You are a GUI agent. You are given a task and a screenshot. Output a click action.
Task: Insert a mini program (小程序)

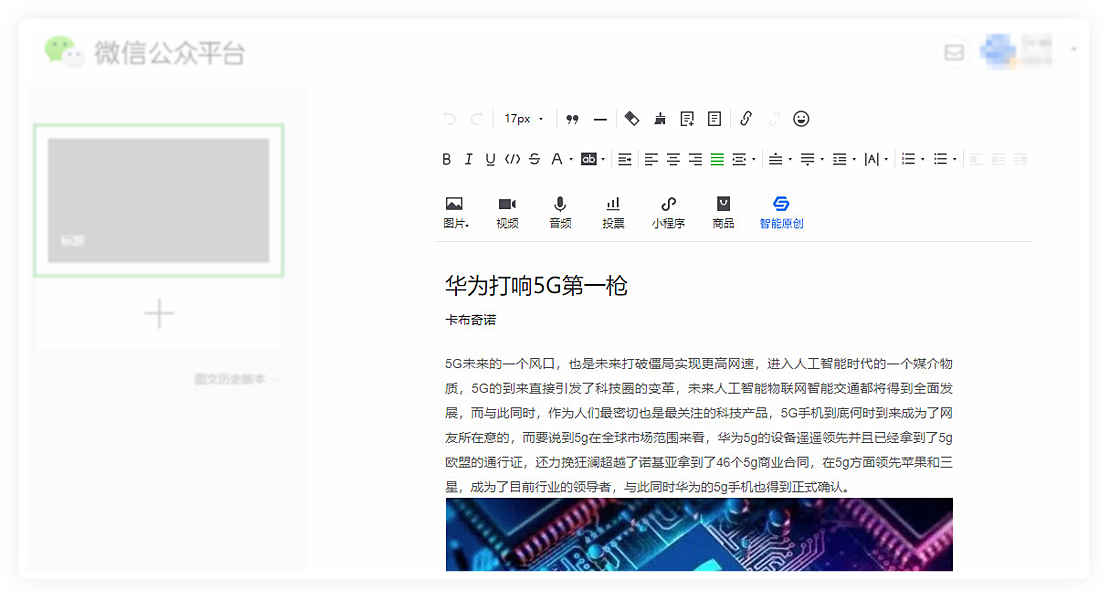coord(668,212)
